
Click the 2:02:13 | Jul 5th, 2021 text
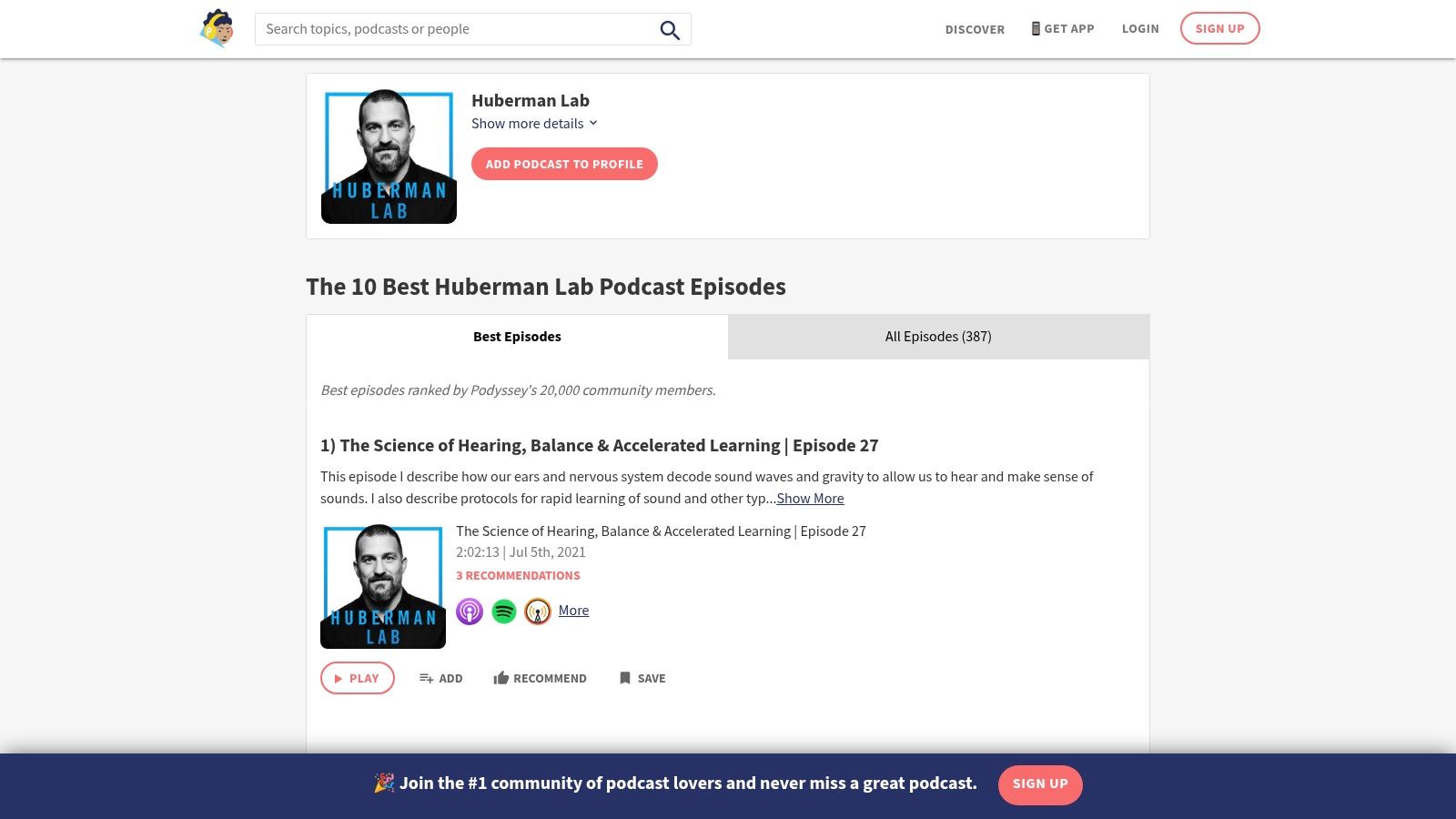pyautogui.click(x=521, y=551)
